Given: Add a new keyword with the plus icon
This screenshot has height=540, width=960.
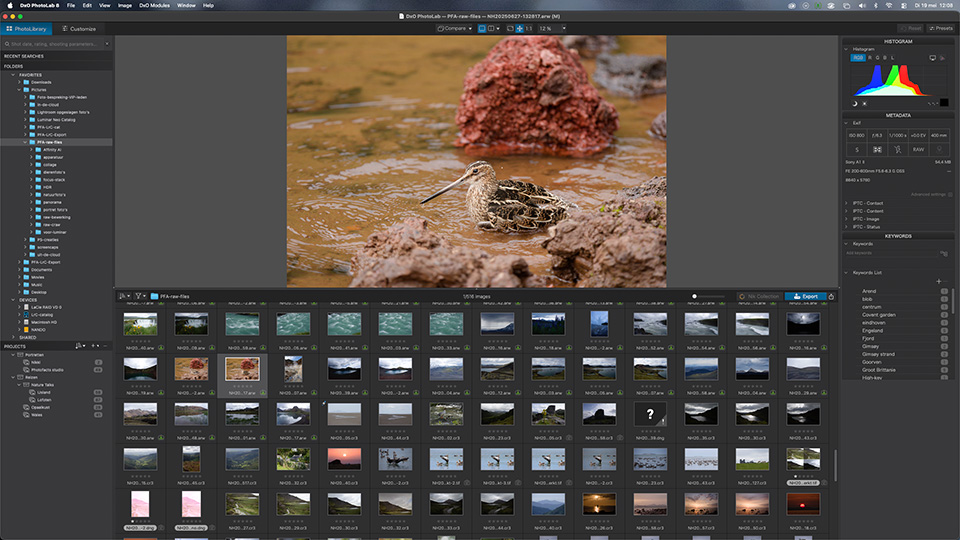Looking at the screenshot, I should tap(939, 281).
